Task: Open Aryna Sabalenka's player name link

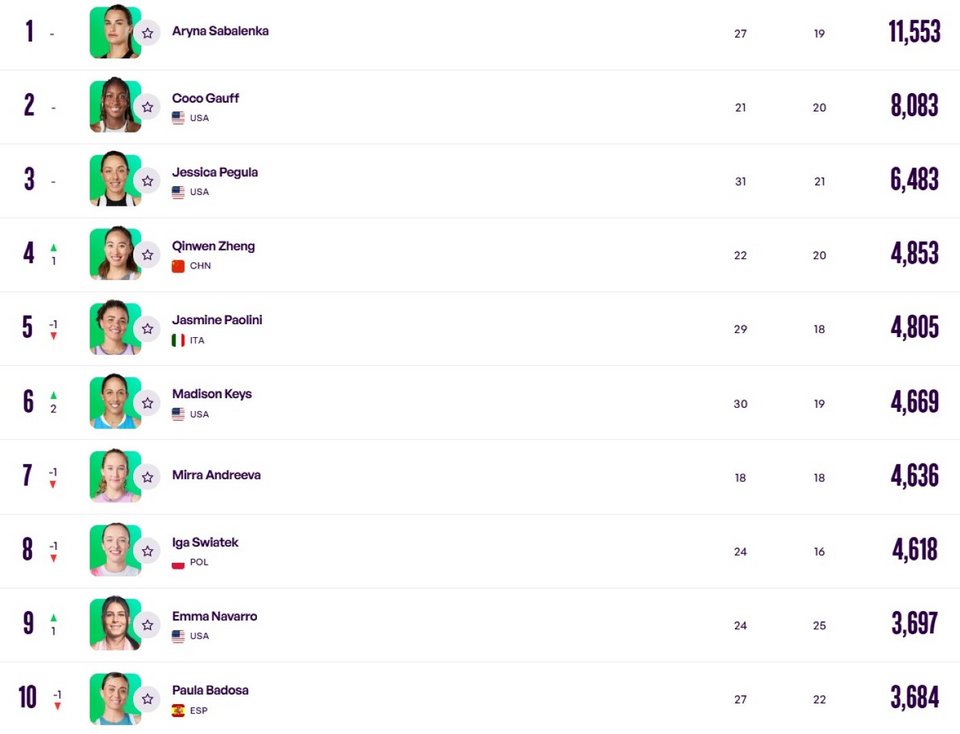Action: [220, 31]
